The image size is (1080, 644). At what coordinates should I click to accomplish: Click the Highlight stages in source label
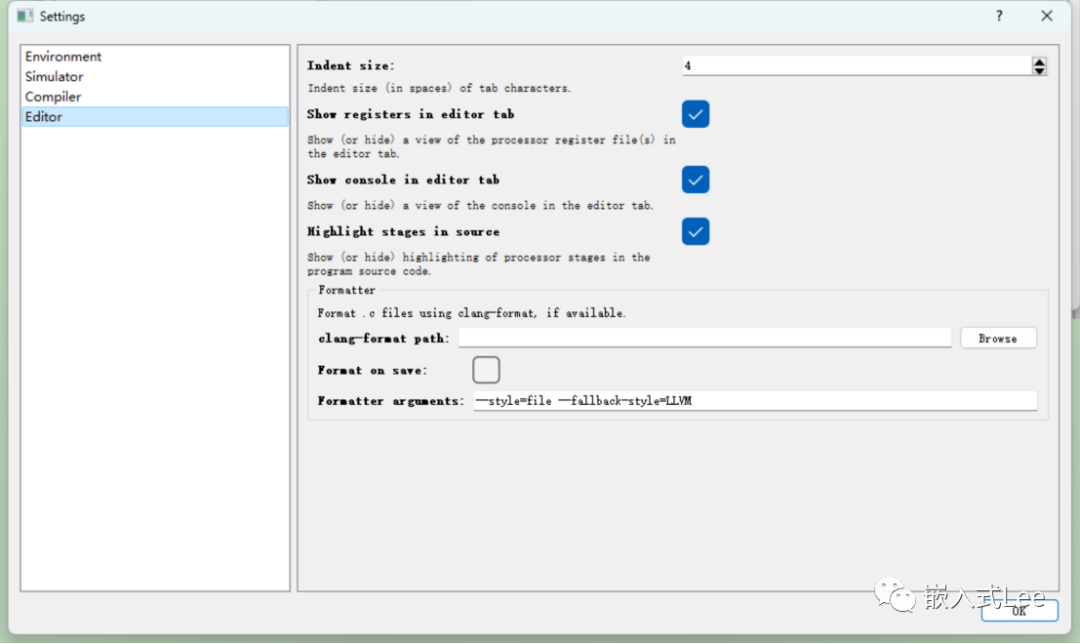pyautogui.click(x=404, y=232)
